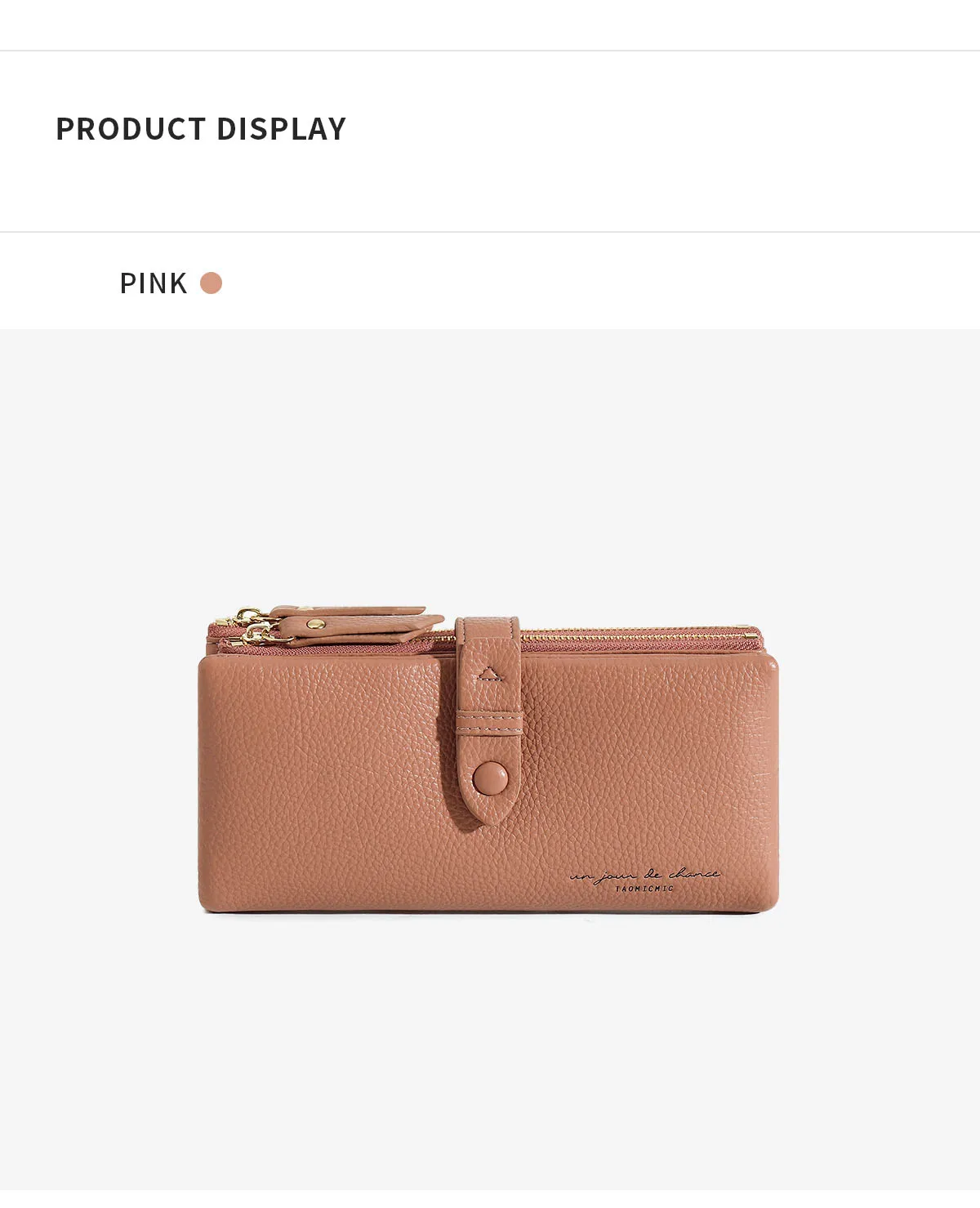Click the gold rivet on lower zipper pull
This screenshot has height=1208, width=980.
click(314, 624)
